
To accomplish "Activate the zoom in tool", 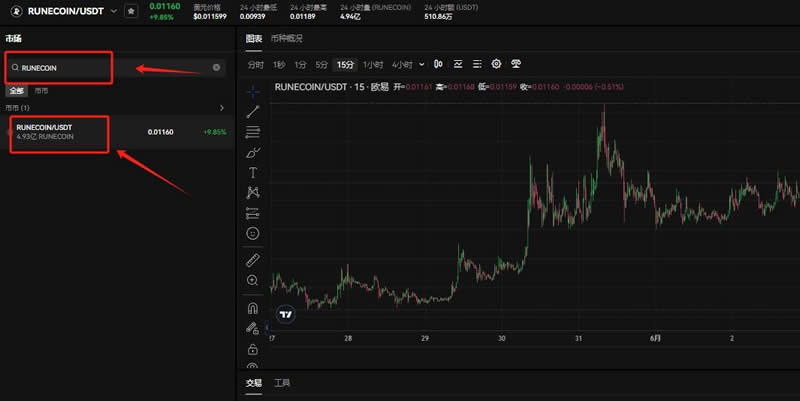I will tap(253, 280).
